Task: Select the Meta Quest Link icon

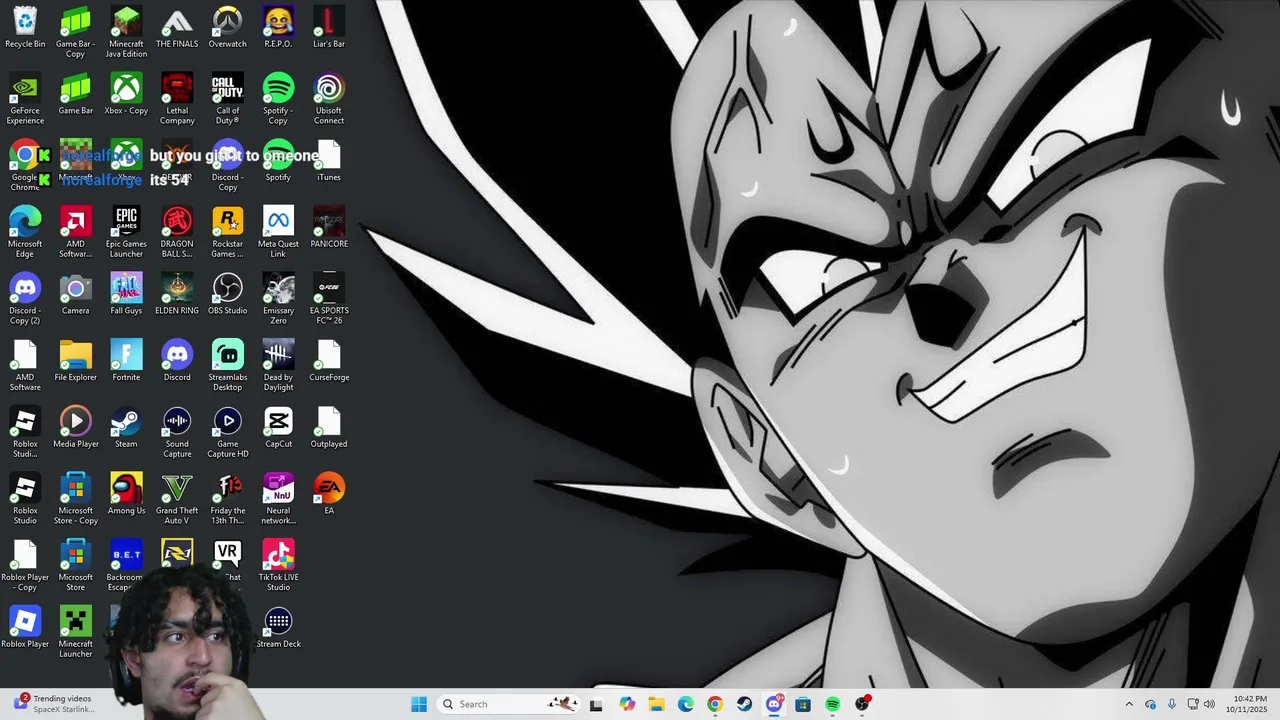Action: [278, 233]
